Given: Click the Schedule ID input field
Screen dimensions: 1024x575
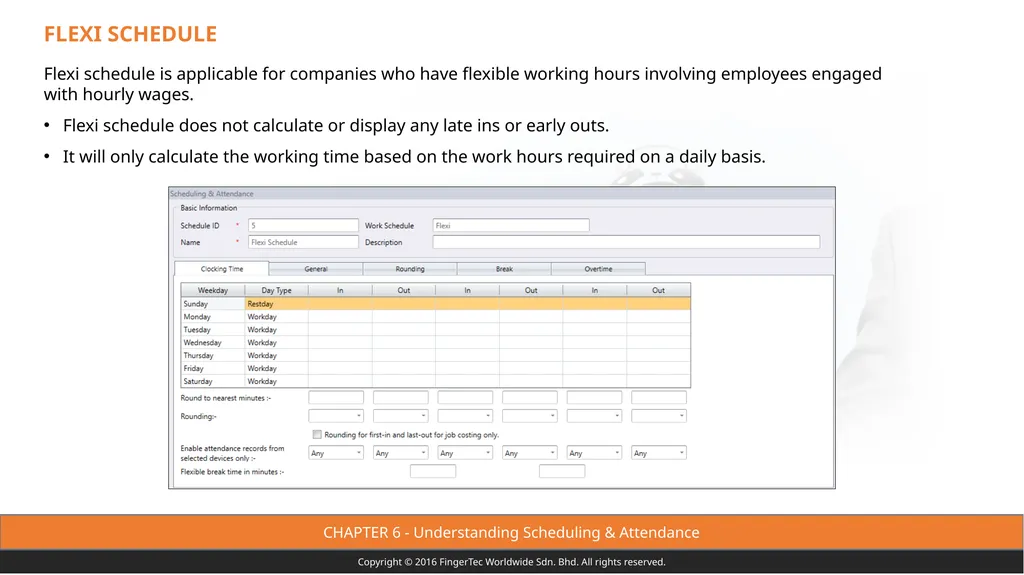Looking at the screenshot, I should (x=303, y=225).
